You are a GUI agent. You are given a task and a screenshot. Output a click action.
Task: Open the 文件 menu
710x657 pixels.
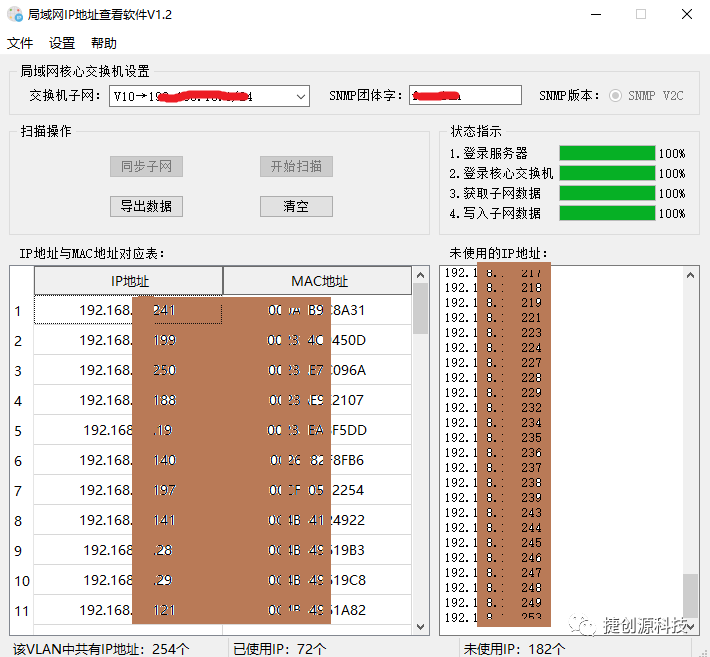[20, 43]
